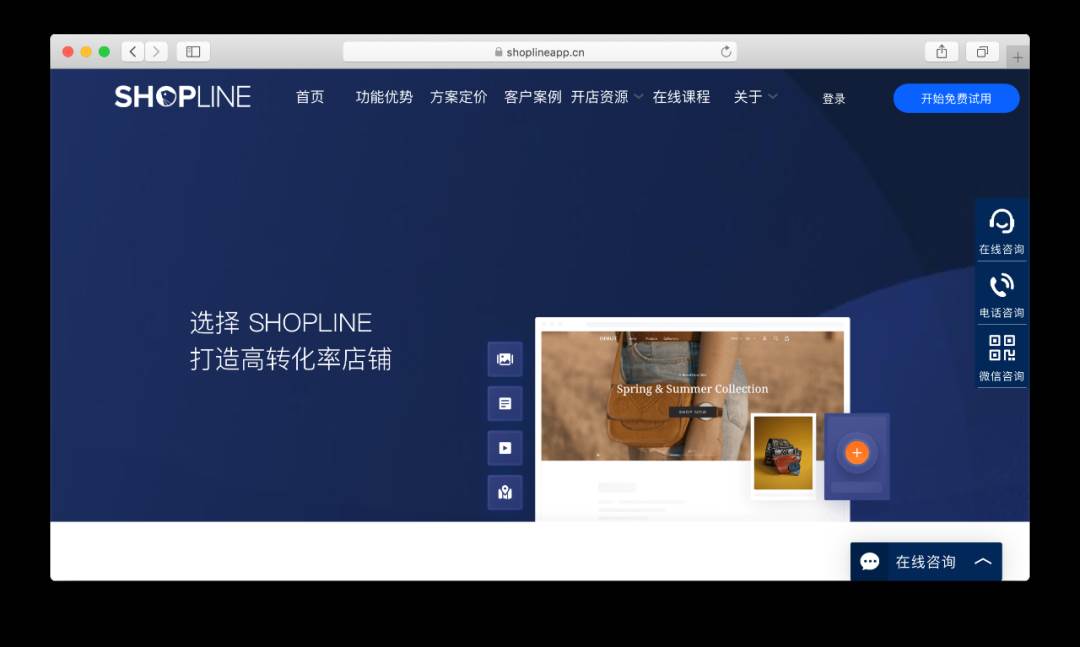The image size is (1080, 647).
Task: Click the shoplineapp.cn address bar
Action: tap(540, 52)
